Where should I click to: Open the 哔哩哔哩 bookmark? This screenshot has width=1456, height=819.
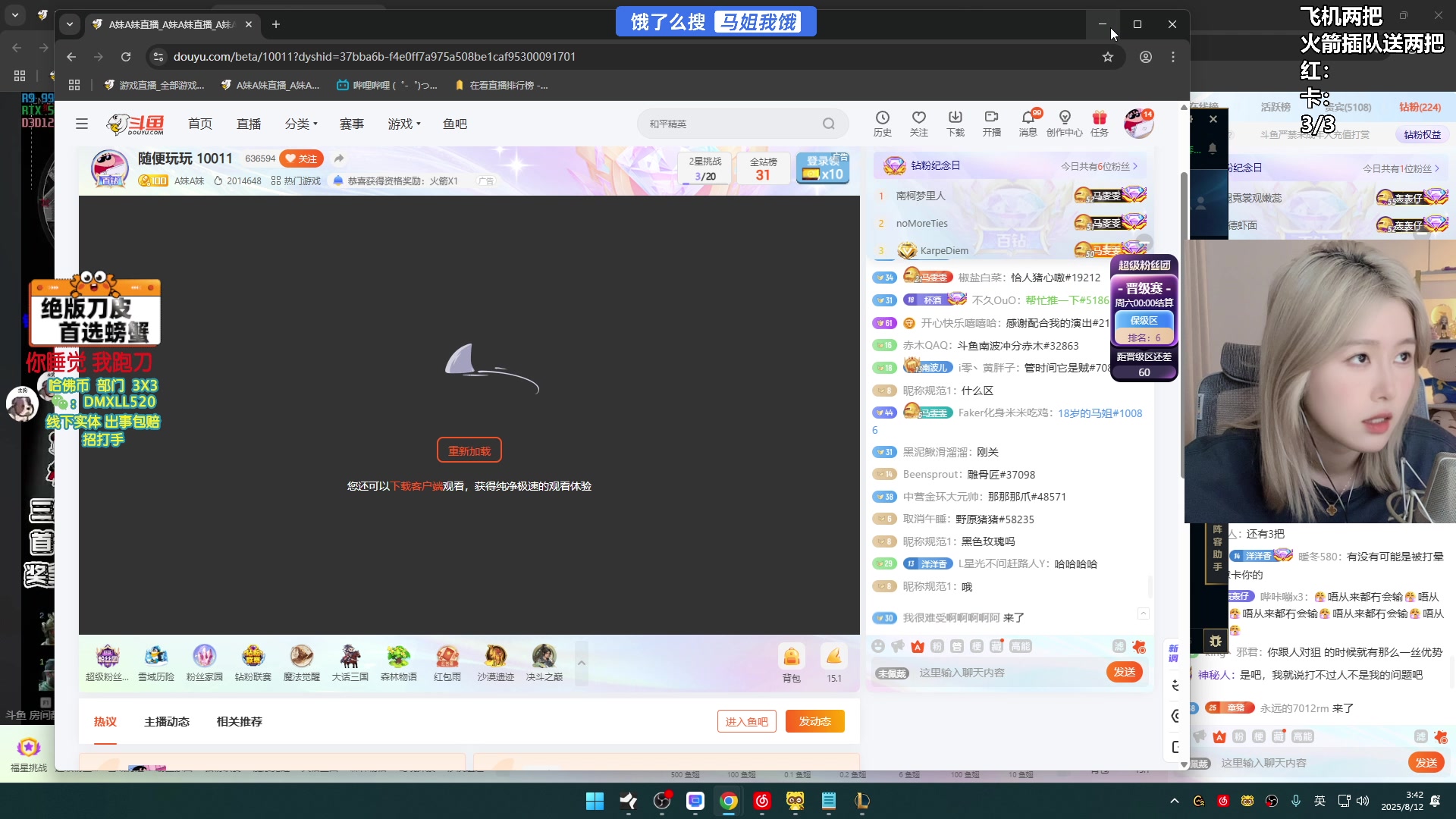pyautogui.click(x=387, y=85)
